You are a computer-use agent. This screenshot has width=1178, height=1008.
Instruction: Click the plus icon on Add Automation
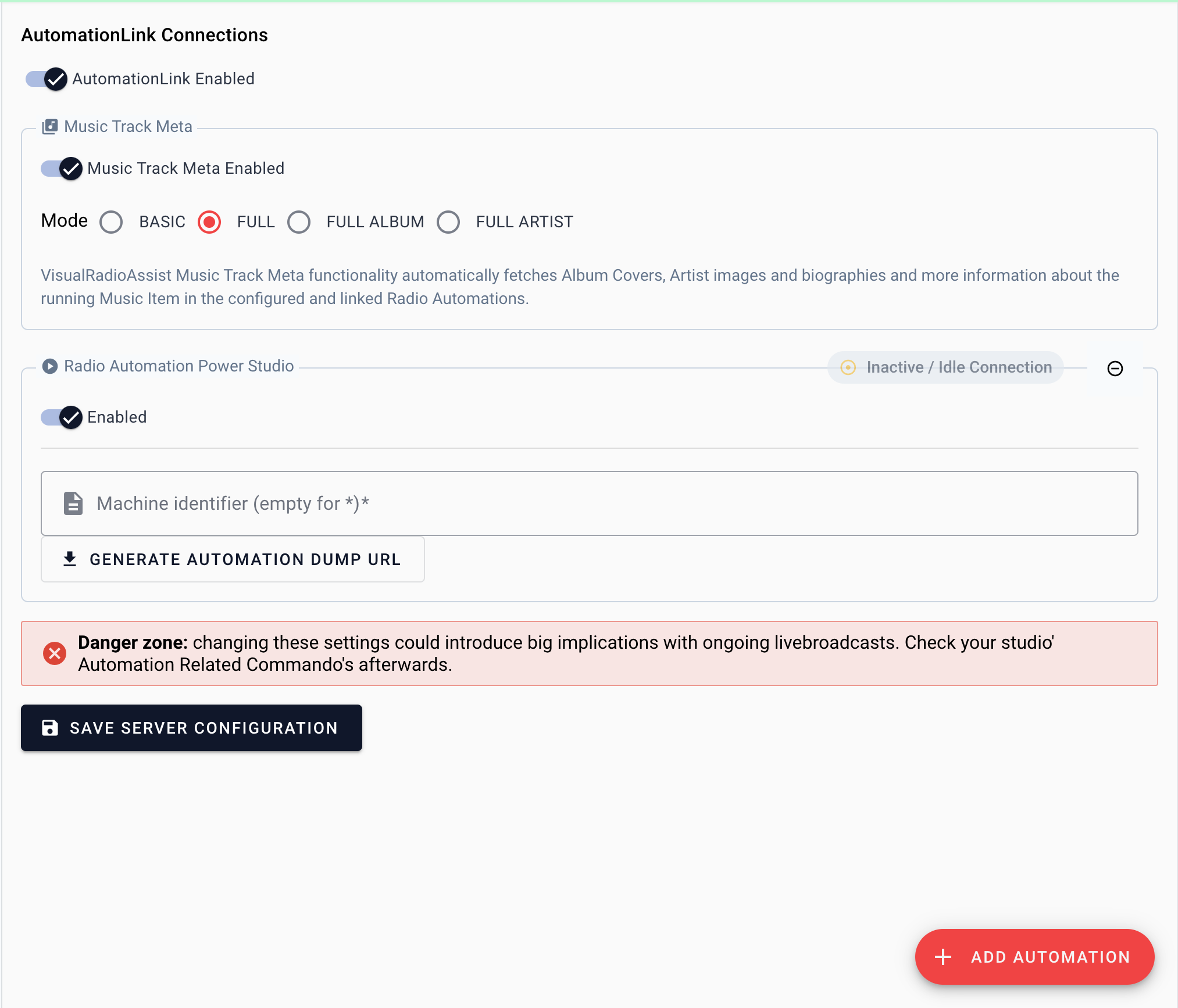point(943,957)
